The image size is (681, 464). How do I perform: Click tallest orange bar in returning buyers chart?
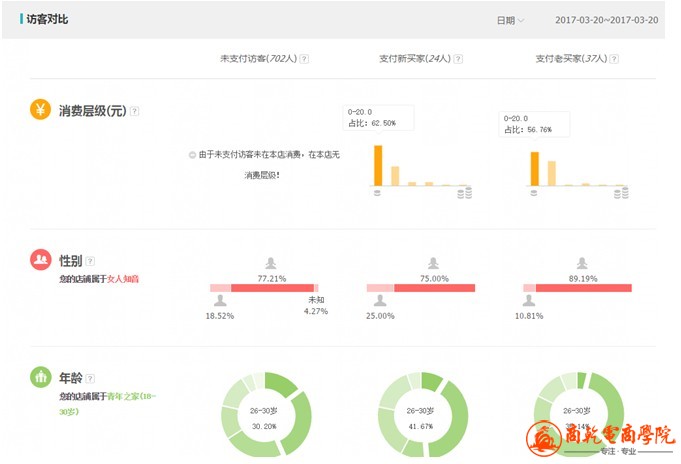[535, 169]
